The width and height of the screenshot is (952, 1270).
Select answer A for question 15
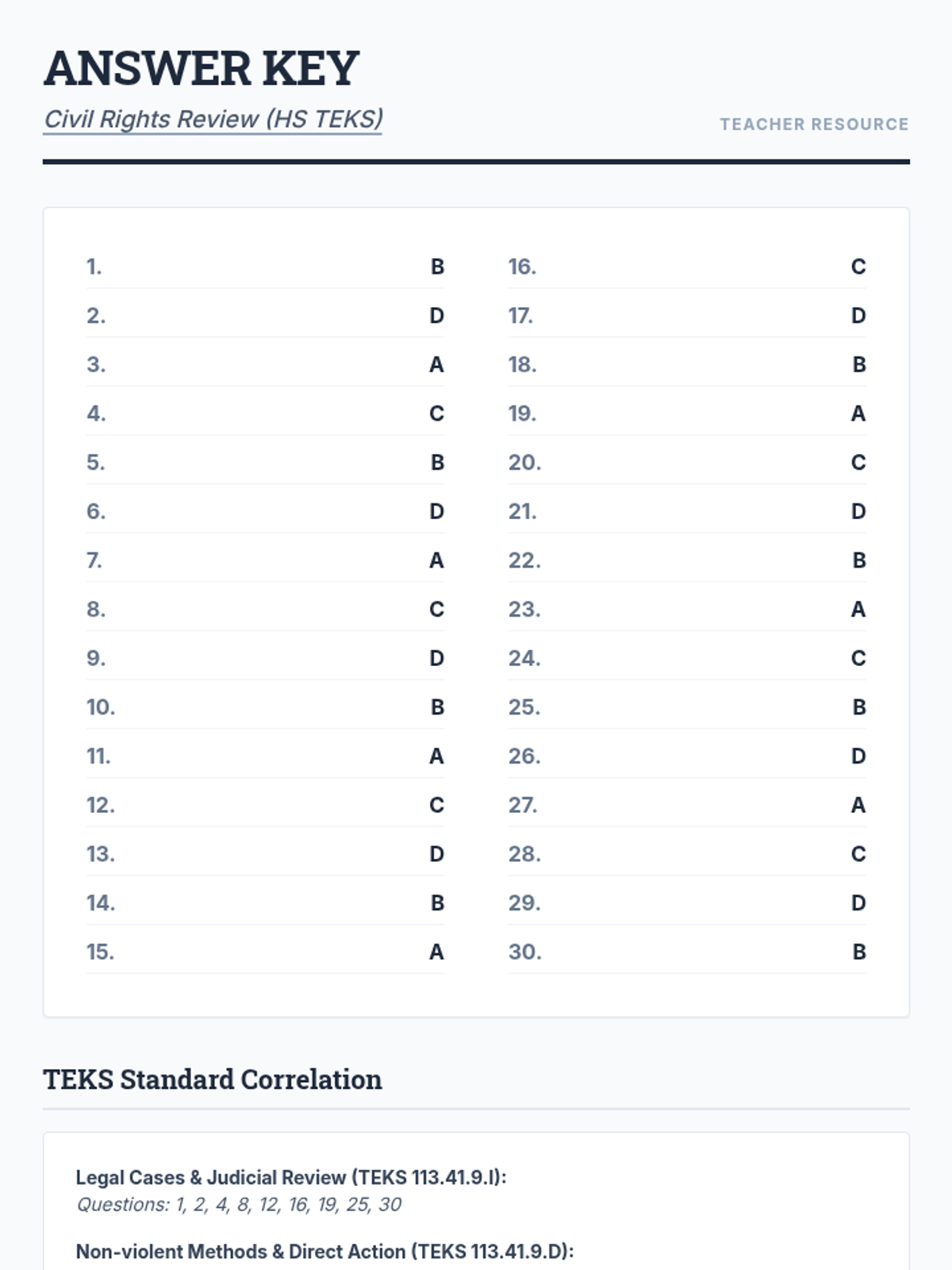click(x=436, y=952)
